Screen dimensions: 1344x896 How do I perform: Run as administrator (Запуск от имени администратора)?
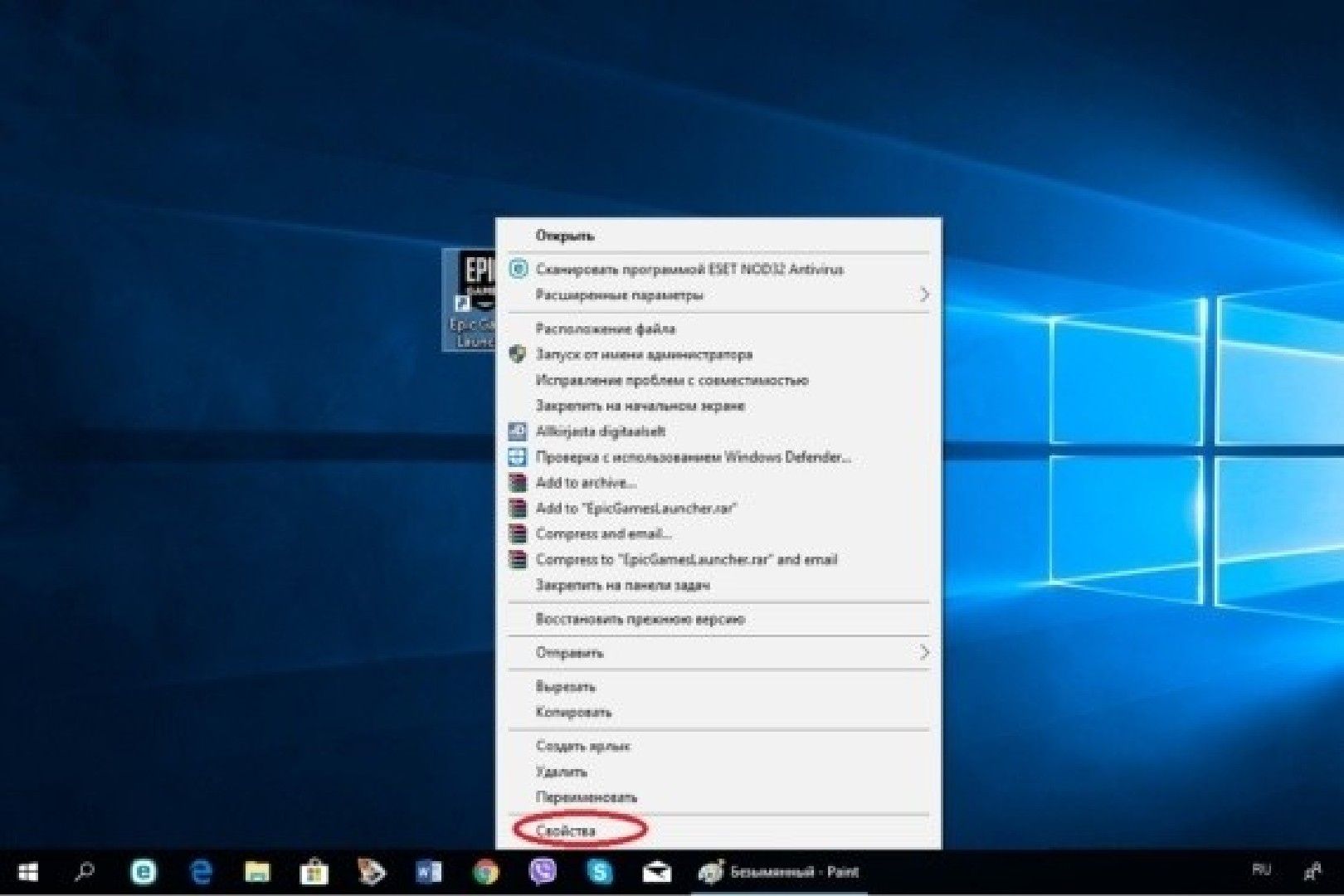[x=718, y=354]
